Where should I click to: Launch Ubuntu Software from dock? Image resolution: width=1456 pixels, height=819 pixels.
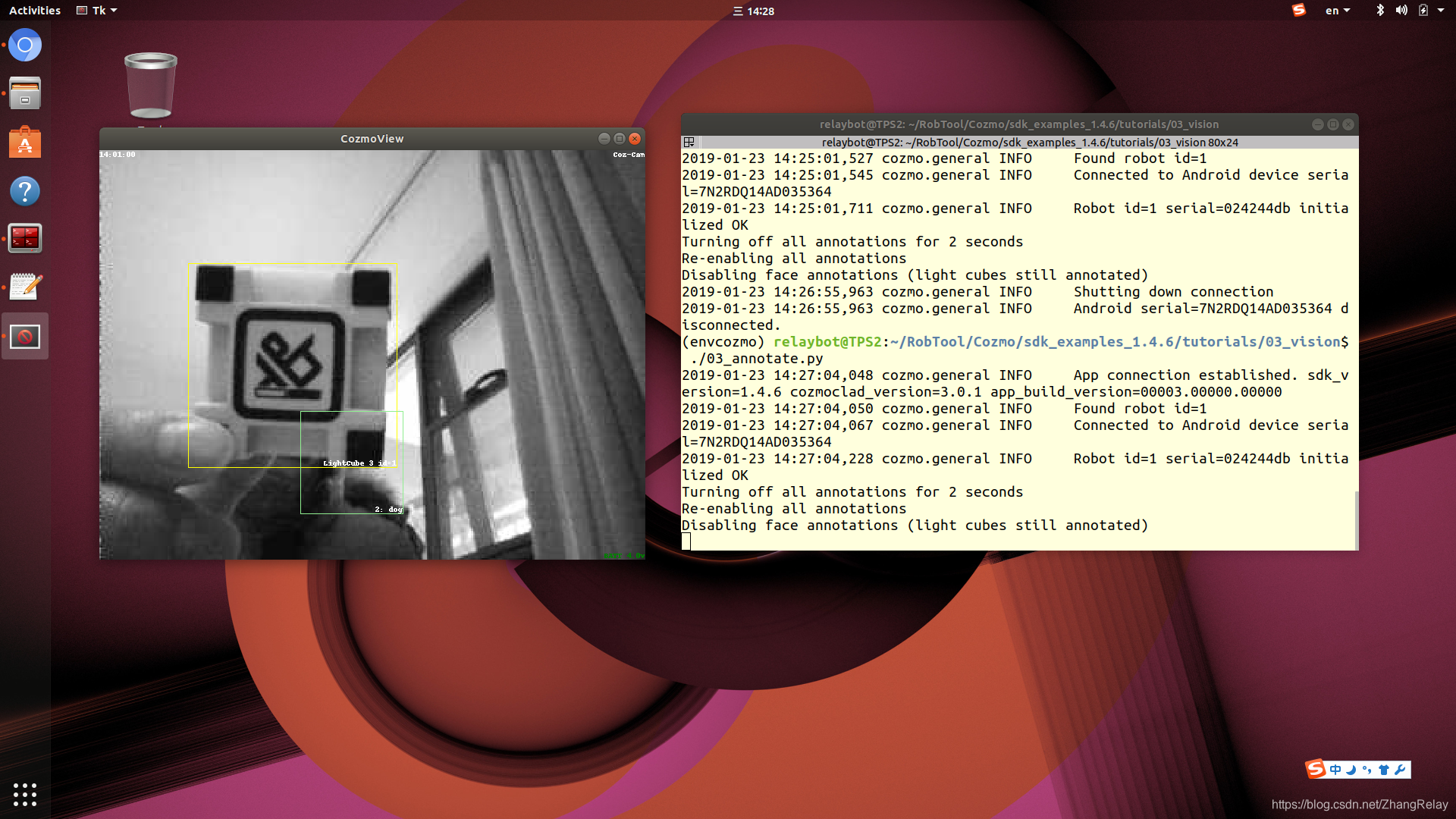[x=25, y=143]
